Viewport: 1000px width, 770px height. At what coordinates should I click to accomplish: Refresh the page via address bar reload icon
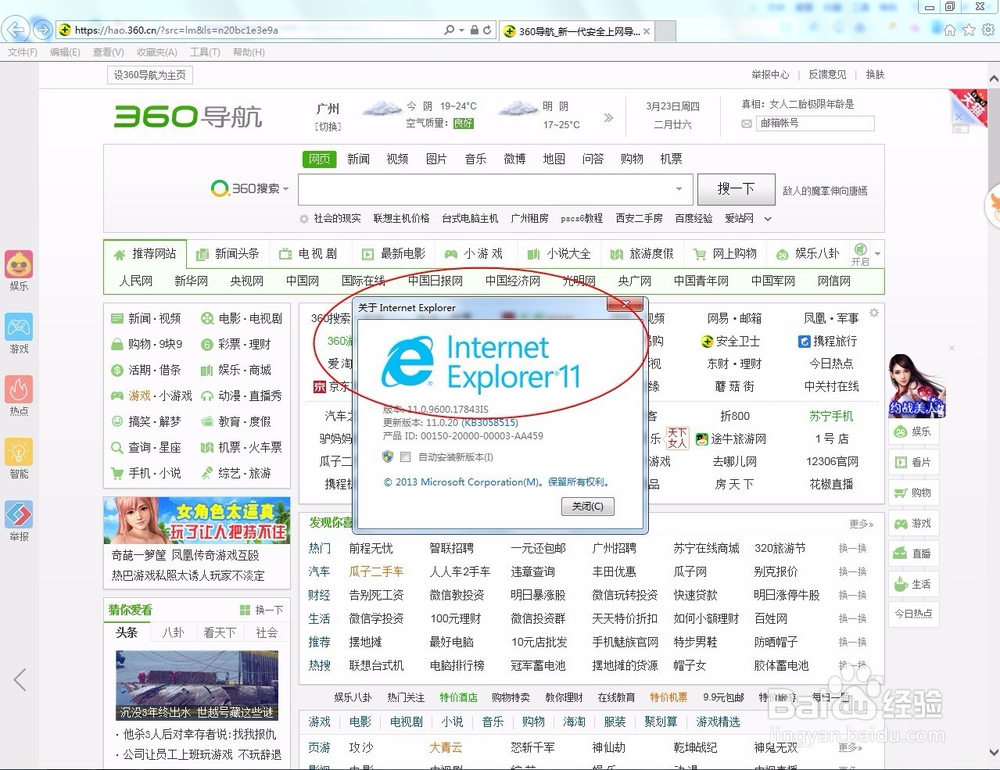[x=487, y=30]
